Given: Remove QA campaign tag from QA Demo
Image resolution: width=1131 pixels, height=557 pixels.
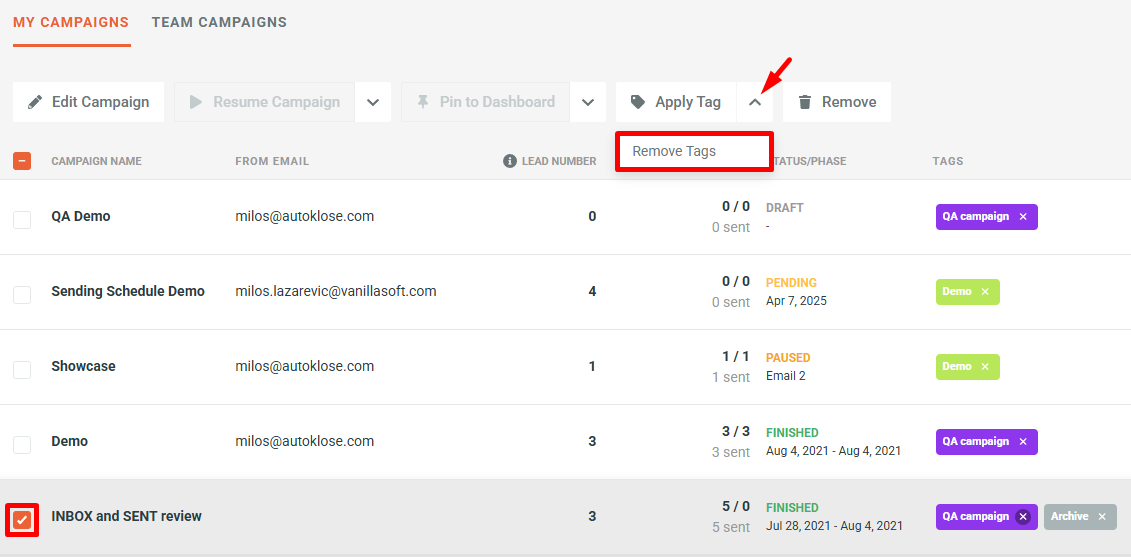Looking at the screenshot, I should click(1022, 217).
